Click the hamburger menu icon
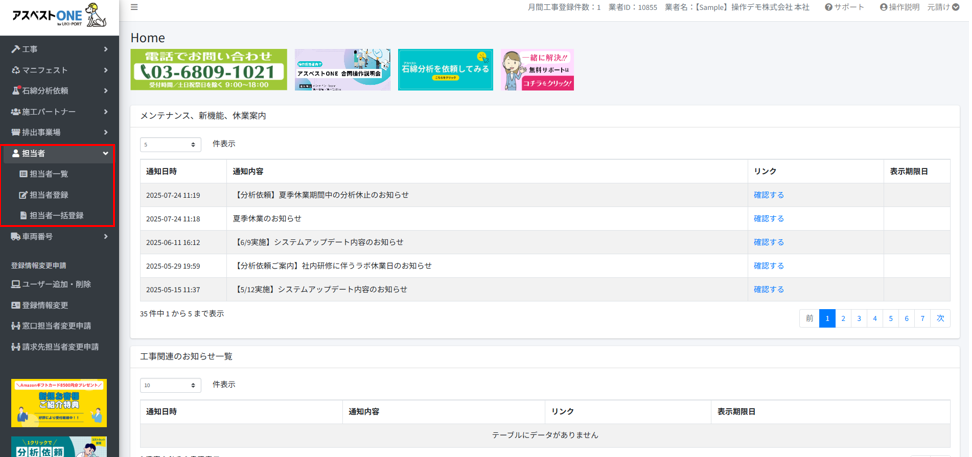 [135, 7]
